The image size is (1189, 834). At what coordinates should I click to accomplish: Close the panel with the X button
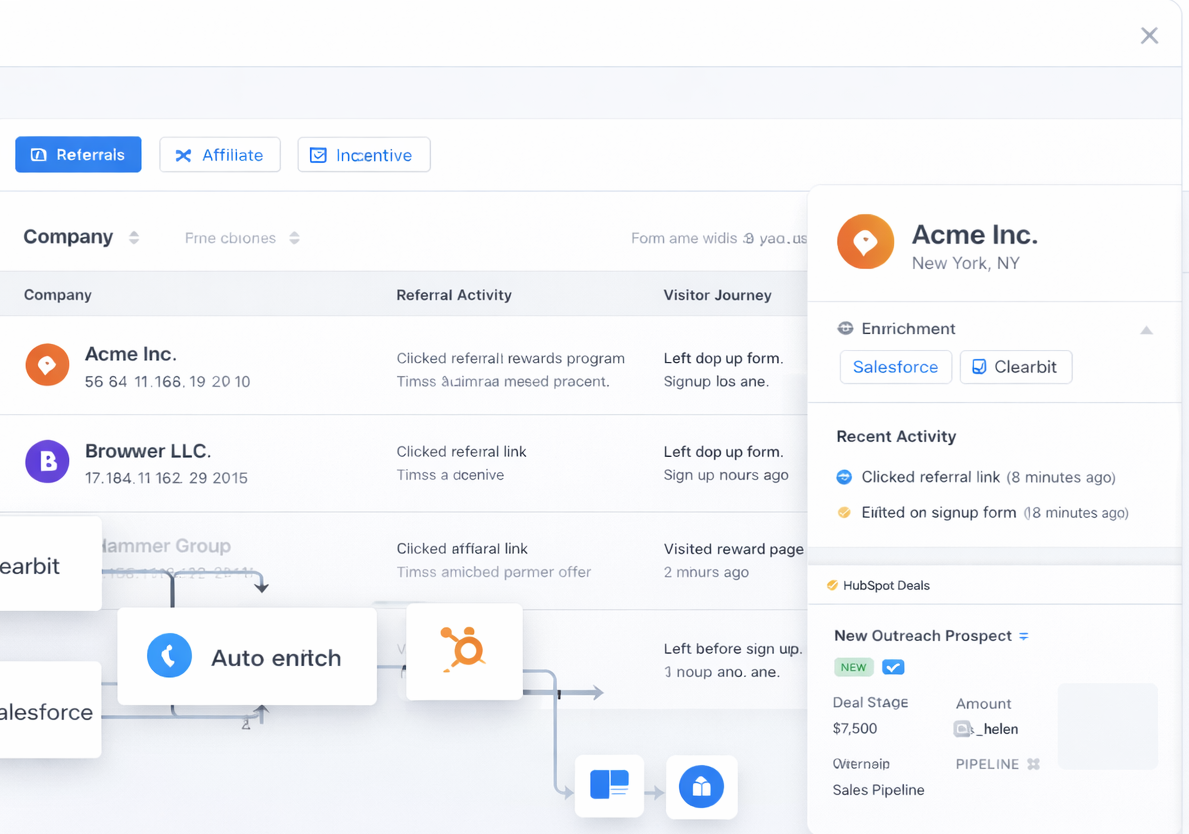coord(1149,36)
